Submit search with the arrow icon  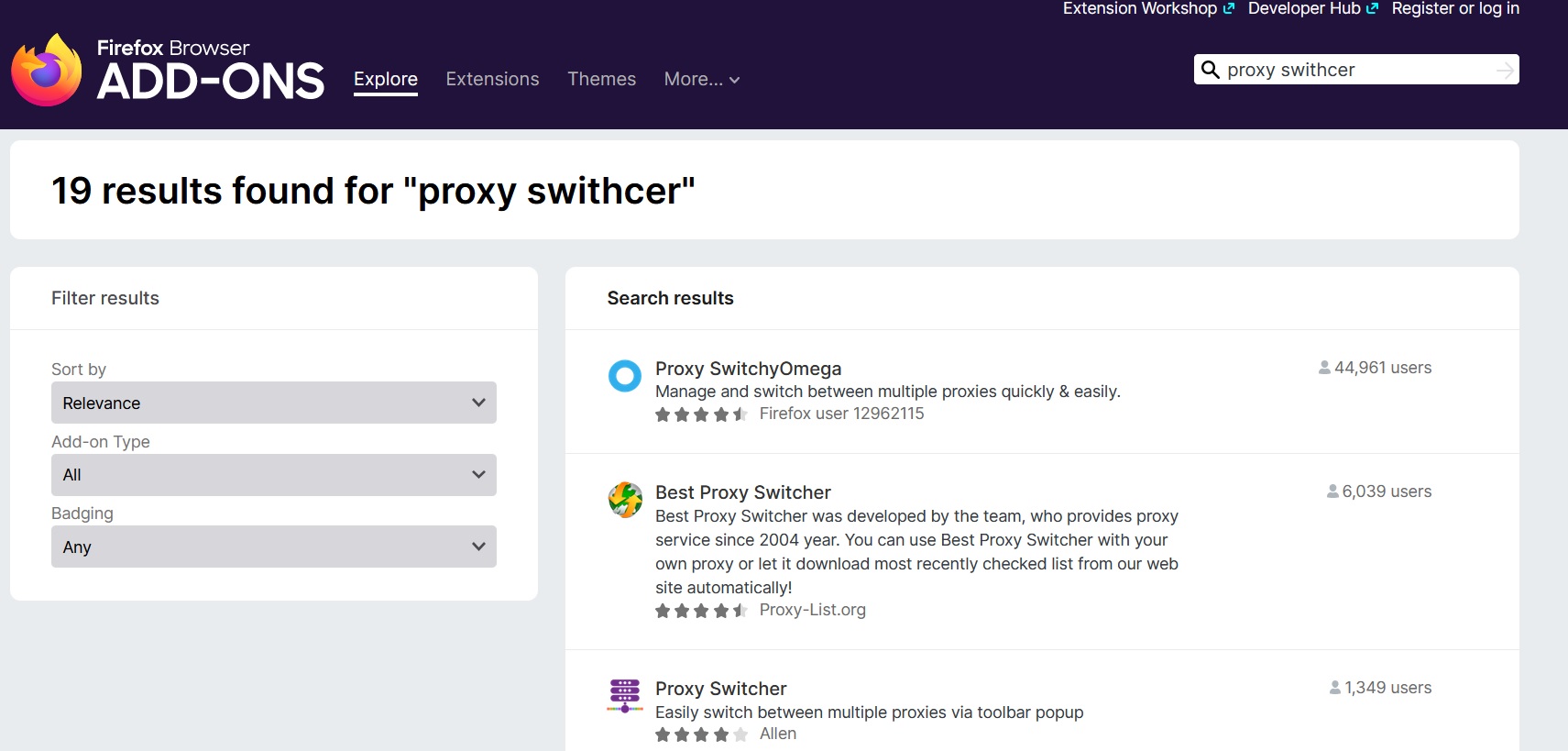tap(1505, 71)
